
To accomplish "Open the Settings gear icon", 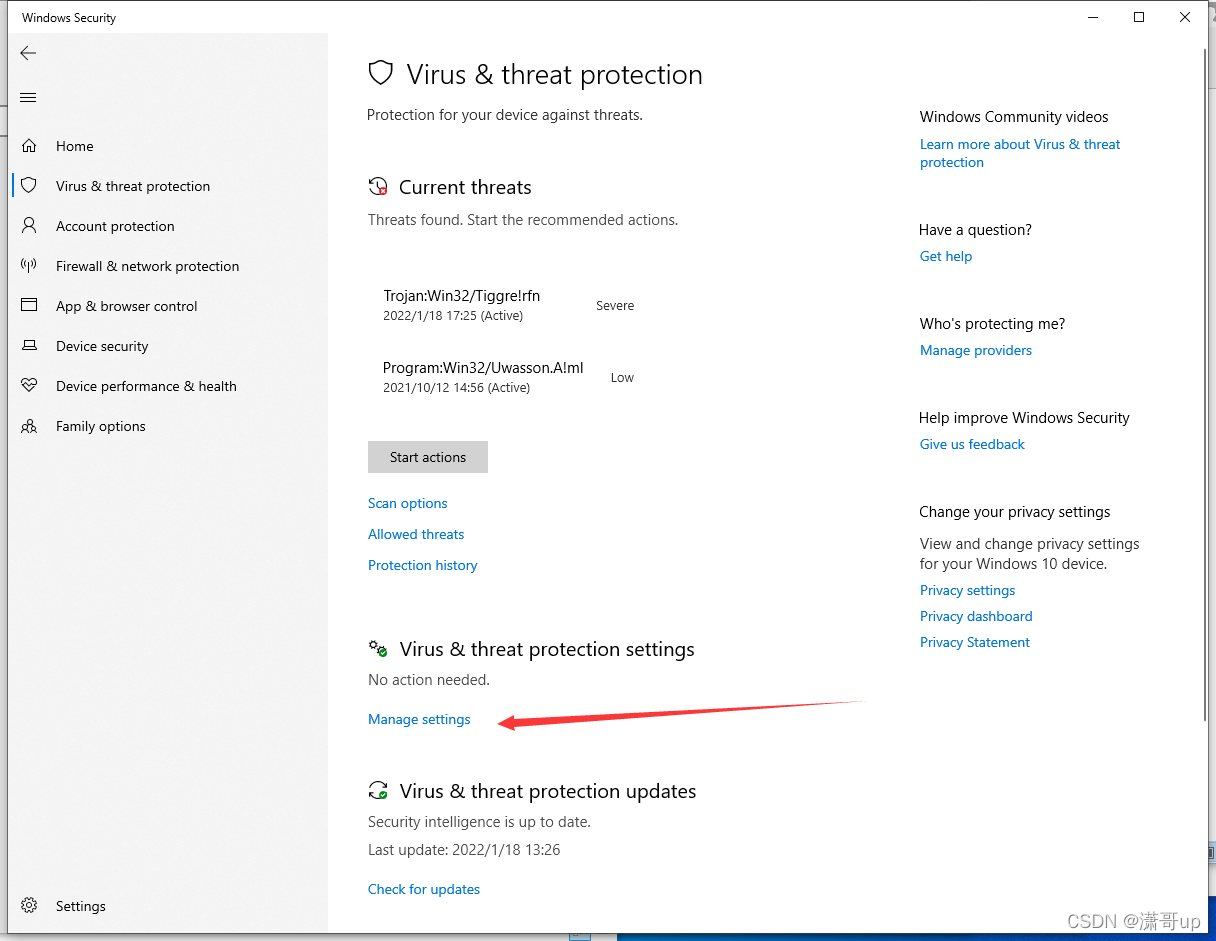I will click(x=29, y=906).
